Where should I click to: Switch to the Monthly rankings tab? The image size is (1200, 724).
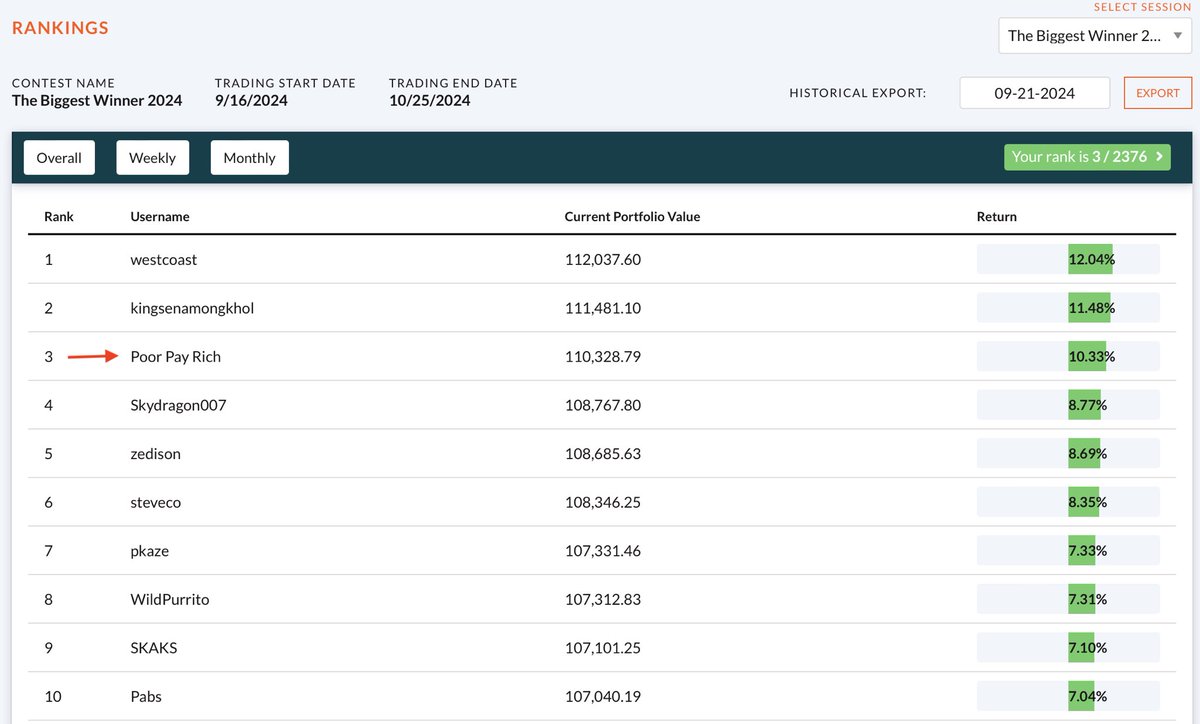[x=250, y=158]
